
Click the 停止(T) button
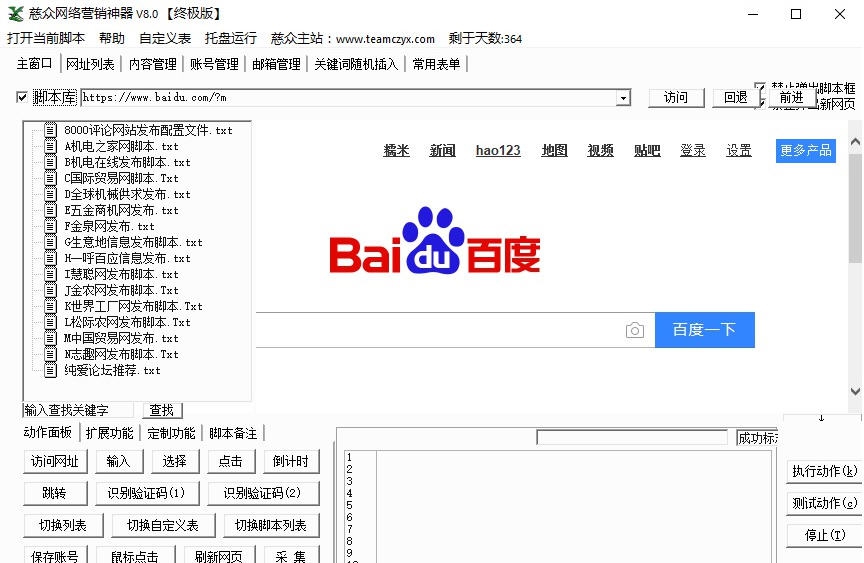click(824, 535)
